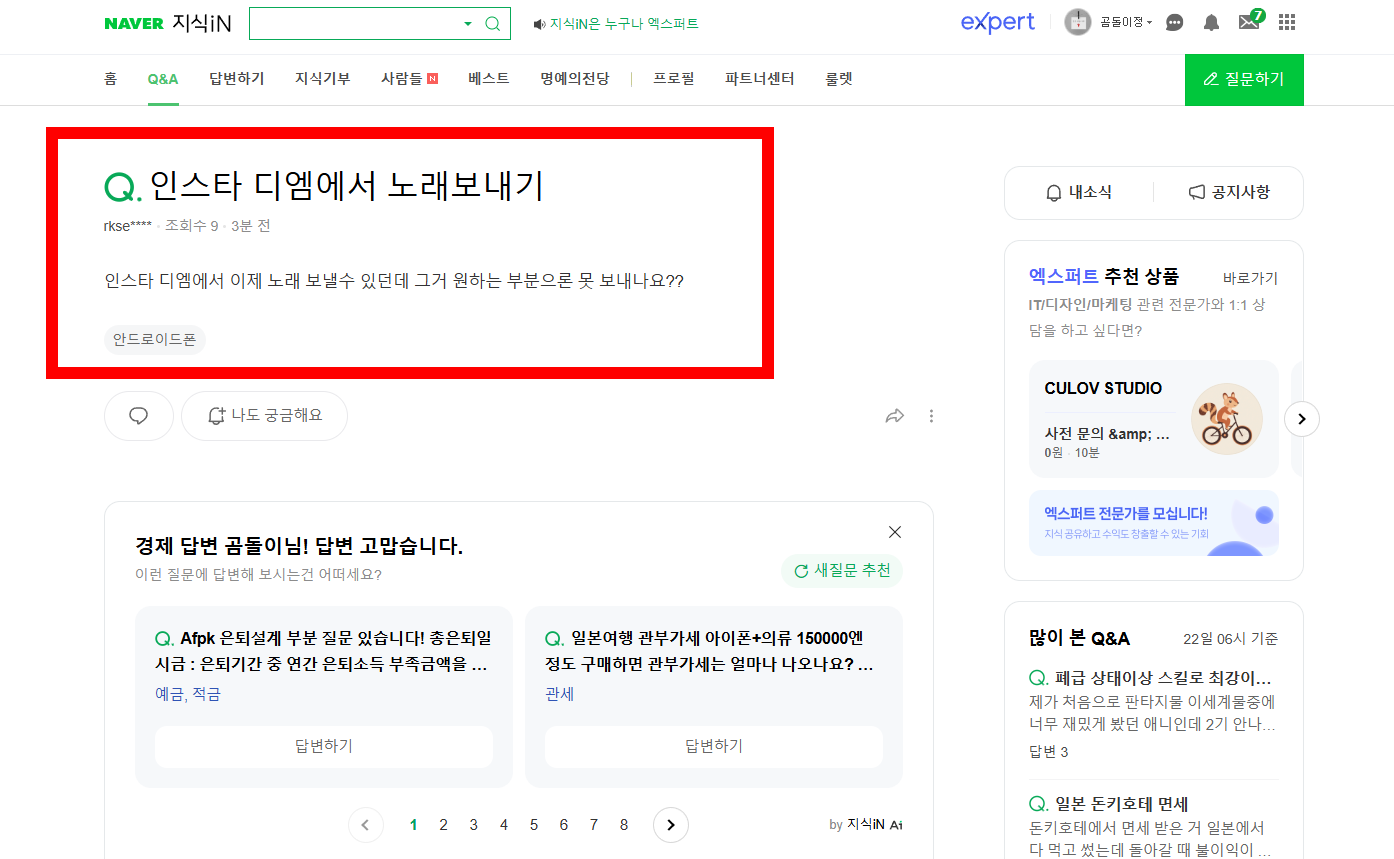Open '일본 돈키호테 면세' popular question
This screenshot has height=859, width=1394.
click(x=1109, y=804)
